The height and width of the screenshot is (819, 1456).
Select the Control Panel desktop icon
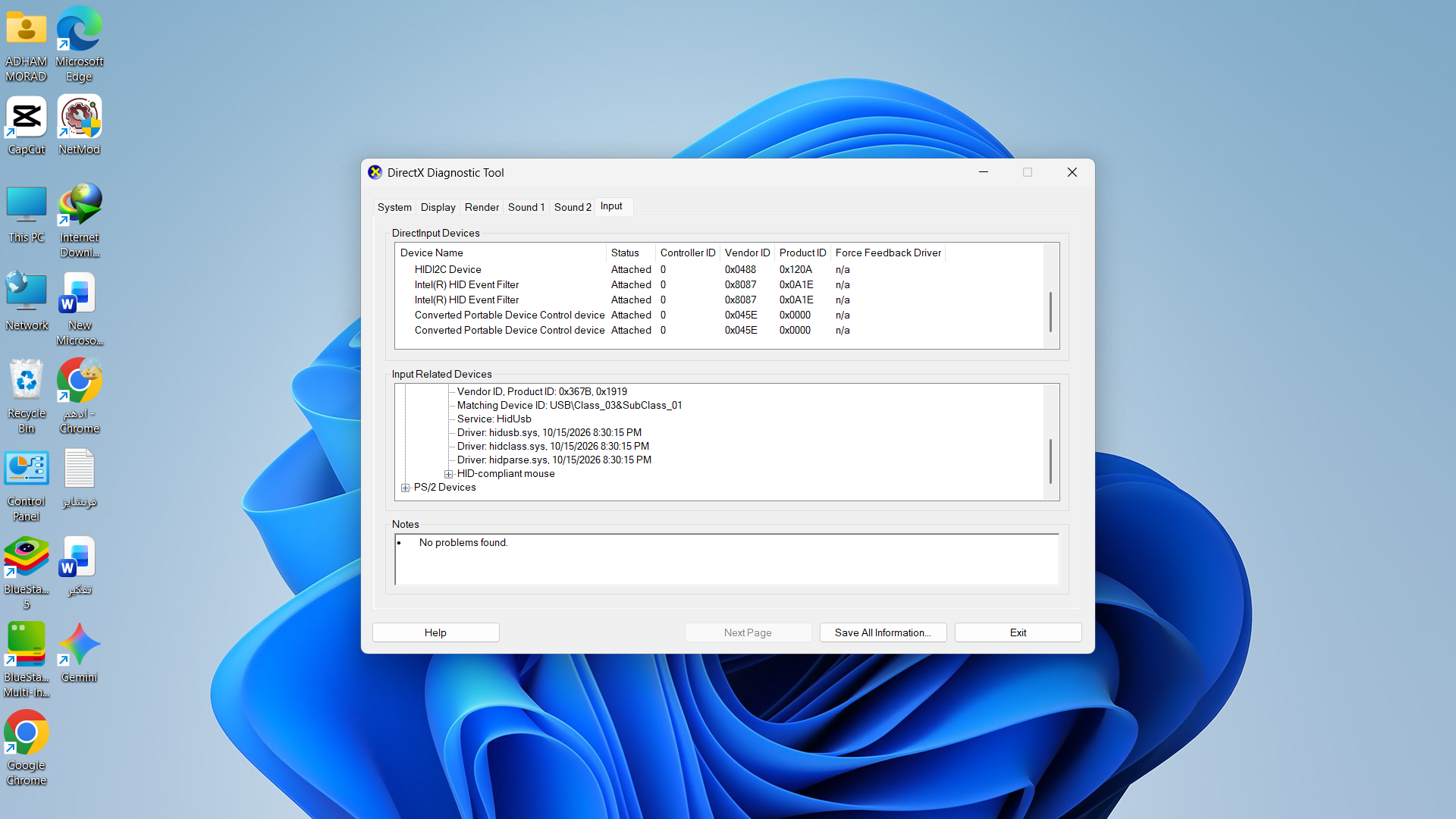(x=27, y=484)
